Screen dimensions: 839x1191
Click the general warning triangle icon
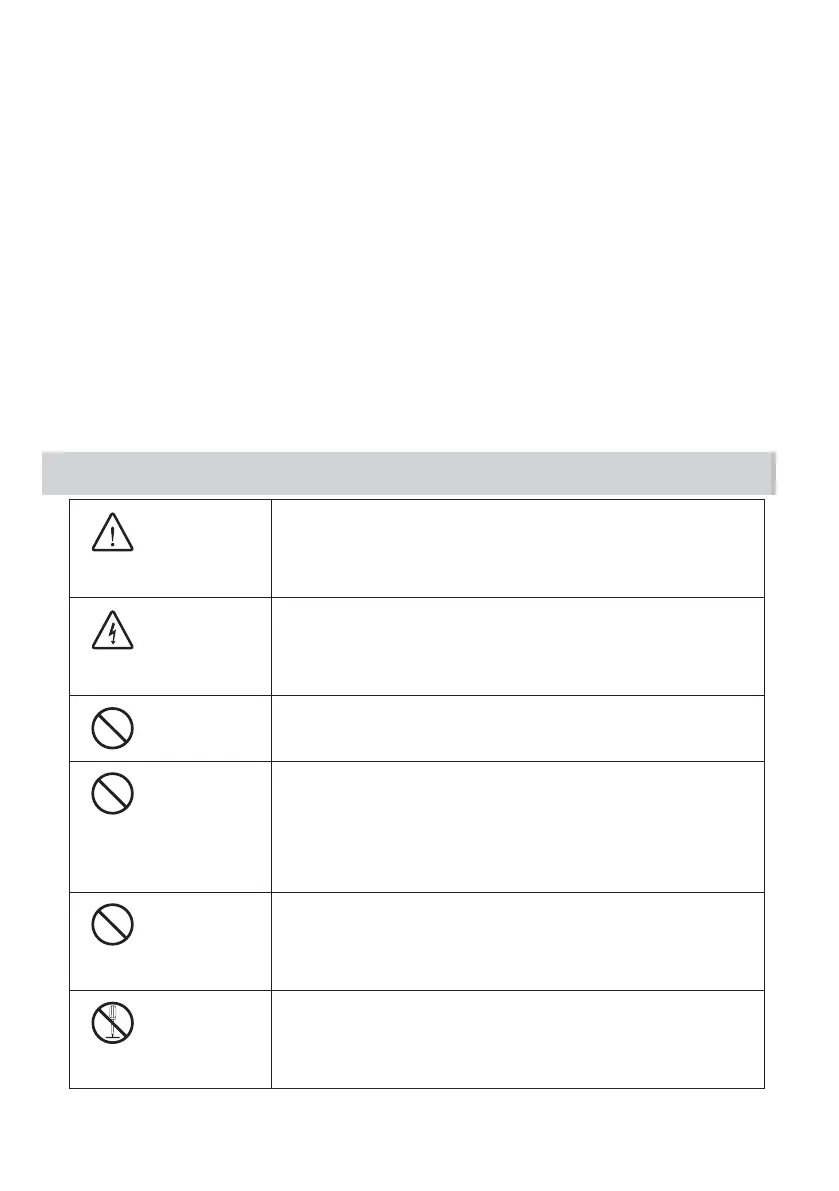pos(116,536)
